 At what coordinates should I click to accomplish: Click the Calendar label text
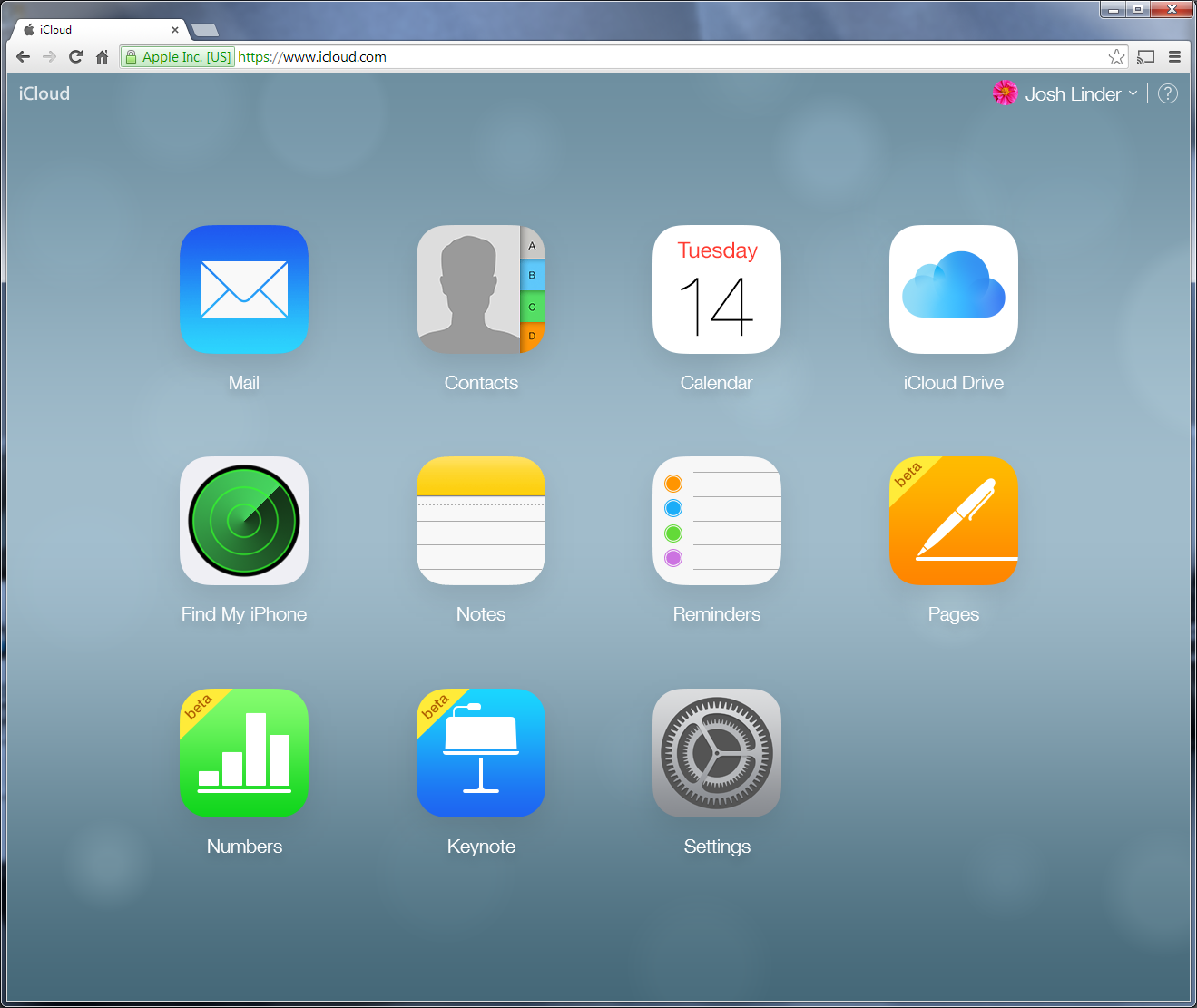pyautogui.click(x=717, y=383)
